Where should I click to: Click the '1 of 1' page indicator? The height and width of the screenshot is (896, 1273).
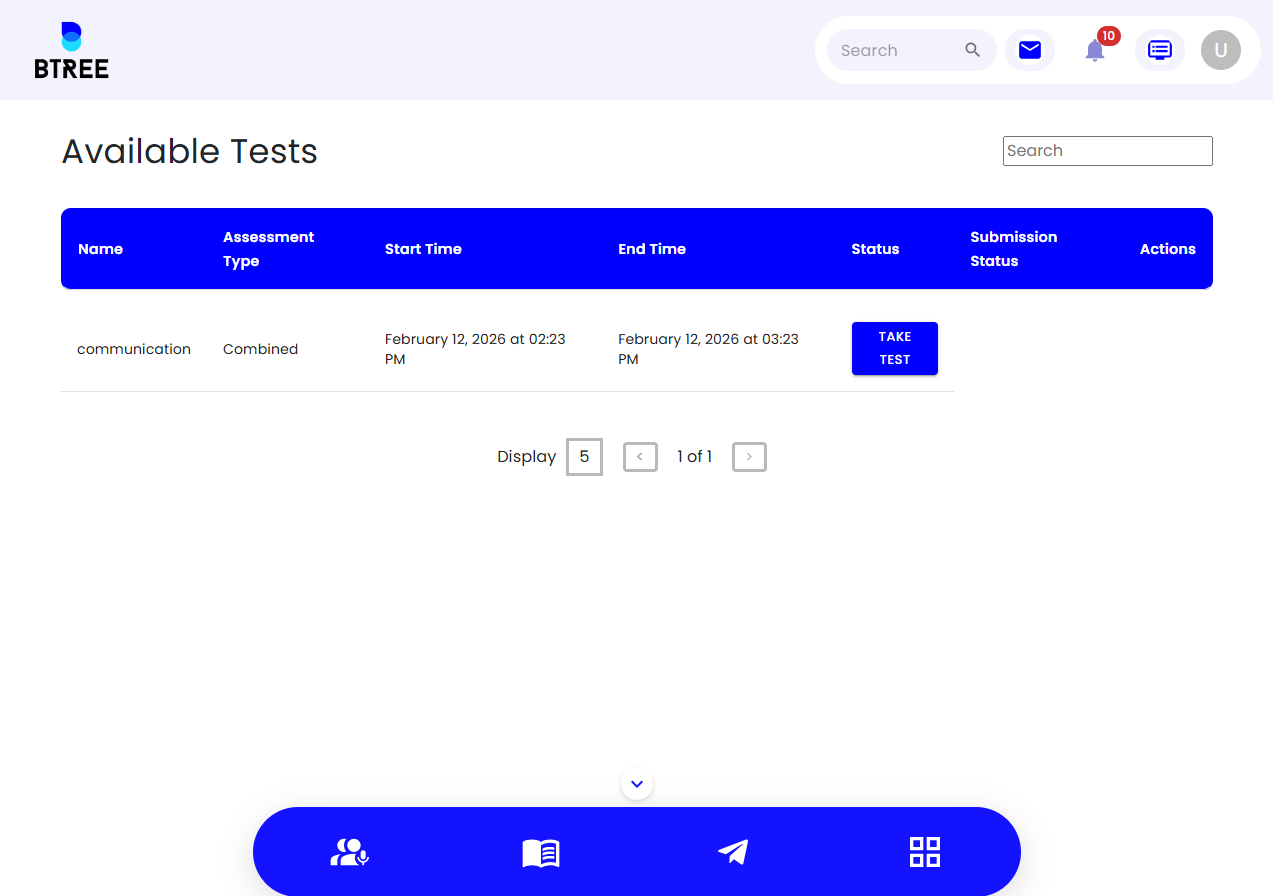click(695, 457)
